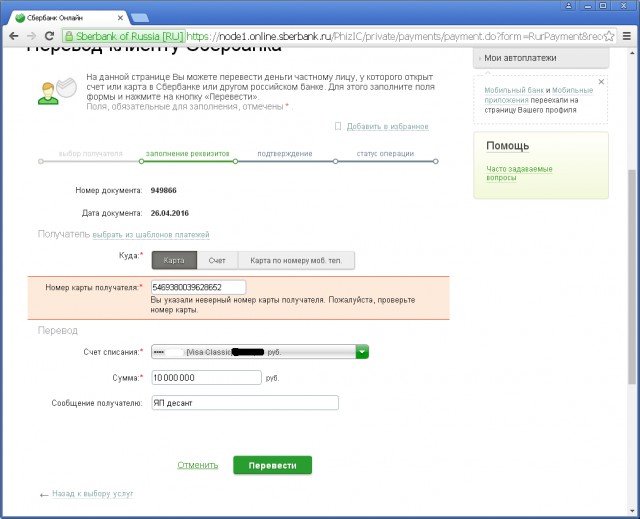640x519 pixels.
Task: Open the Счет списания dropdown arrow
Action: tap(362, 352)
